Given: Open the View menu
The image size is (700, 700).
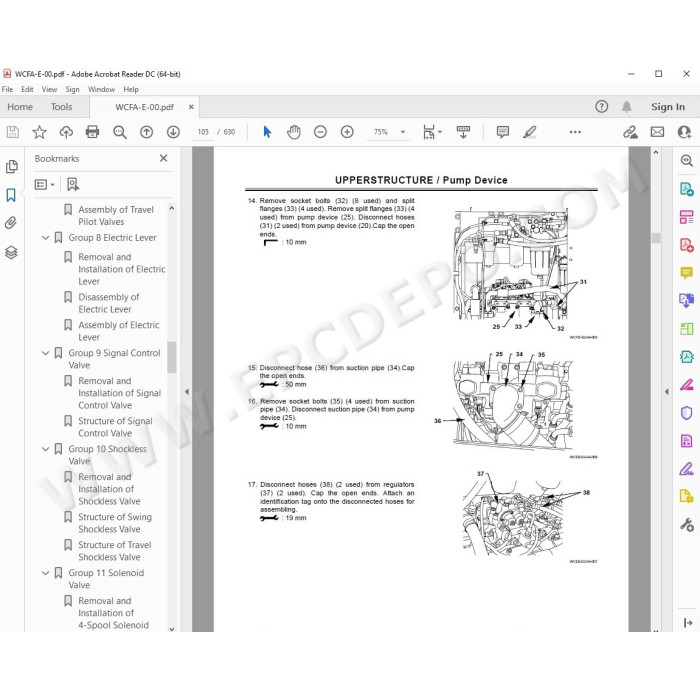Looking at the screenshot, I should click(50, 89).
